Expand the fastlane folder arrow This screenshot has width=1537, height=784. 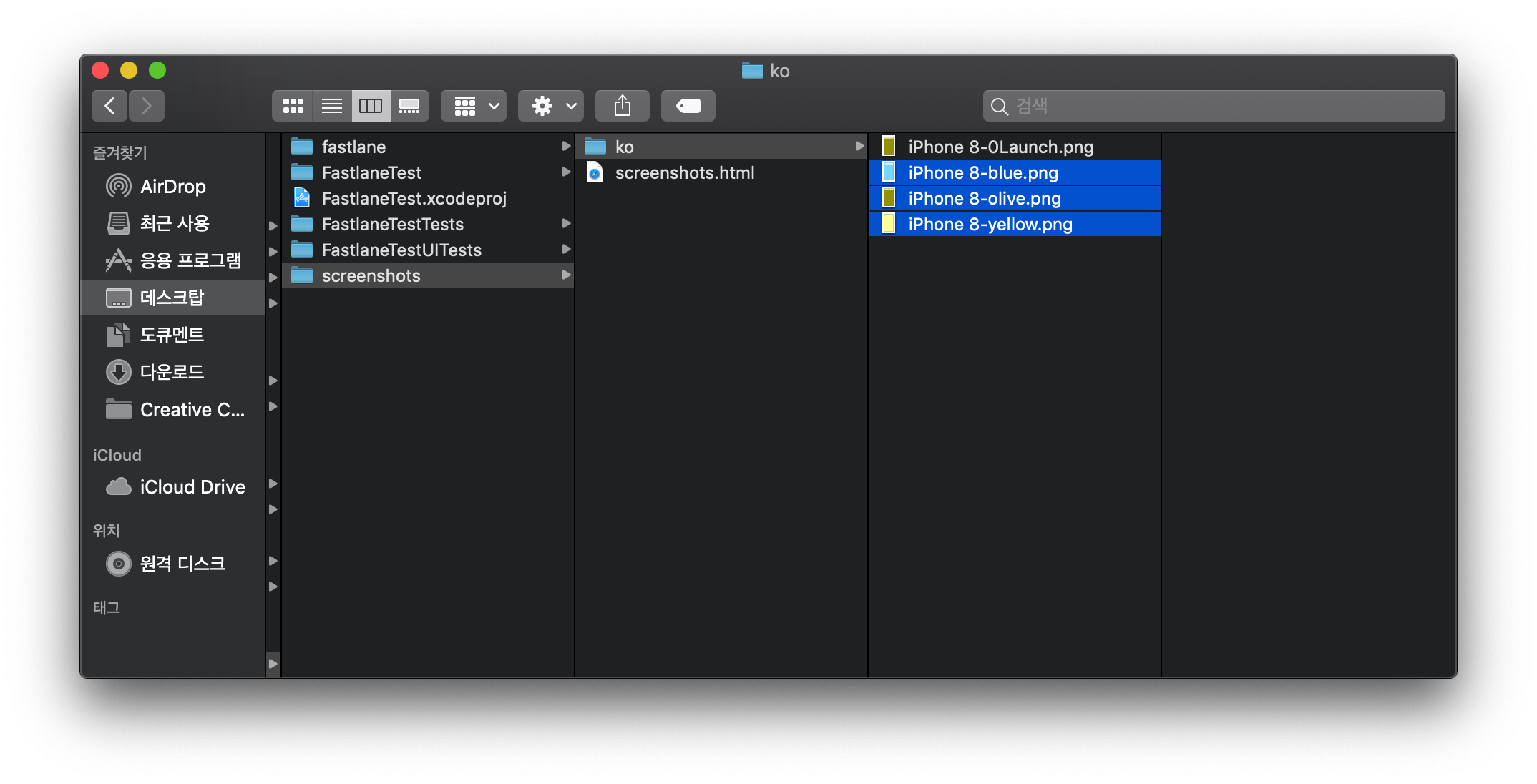point(566,147)
